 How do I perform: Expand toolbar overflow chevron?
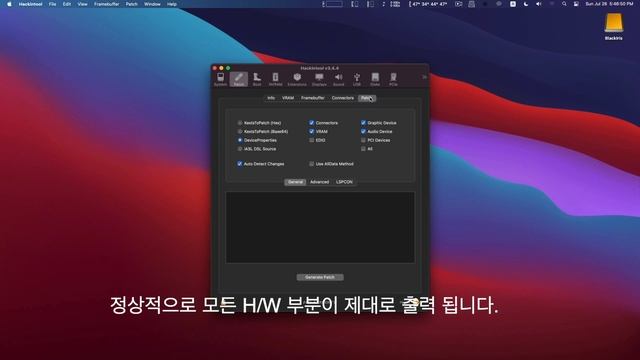point(424,77)
